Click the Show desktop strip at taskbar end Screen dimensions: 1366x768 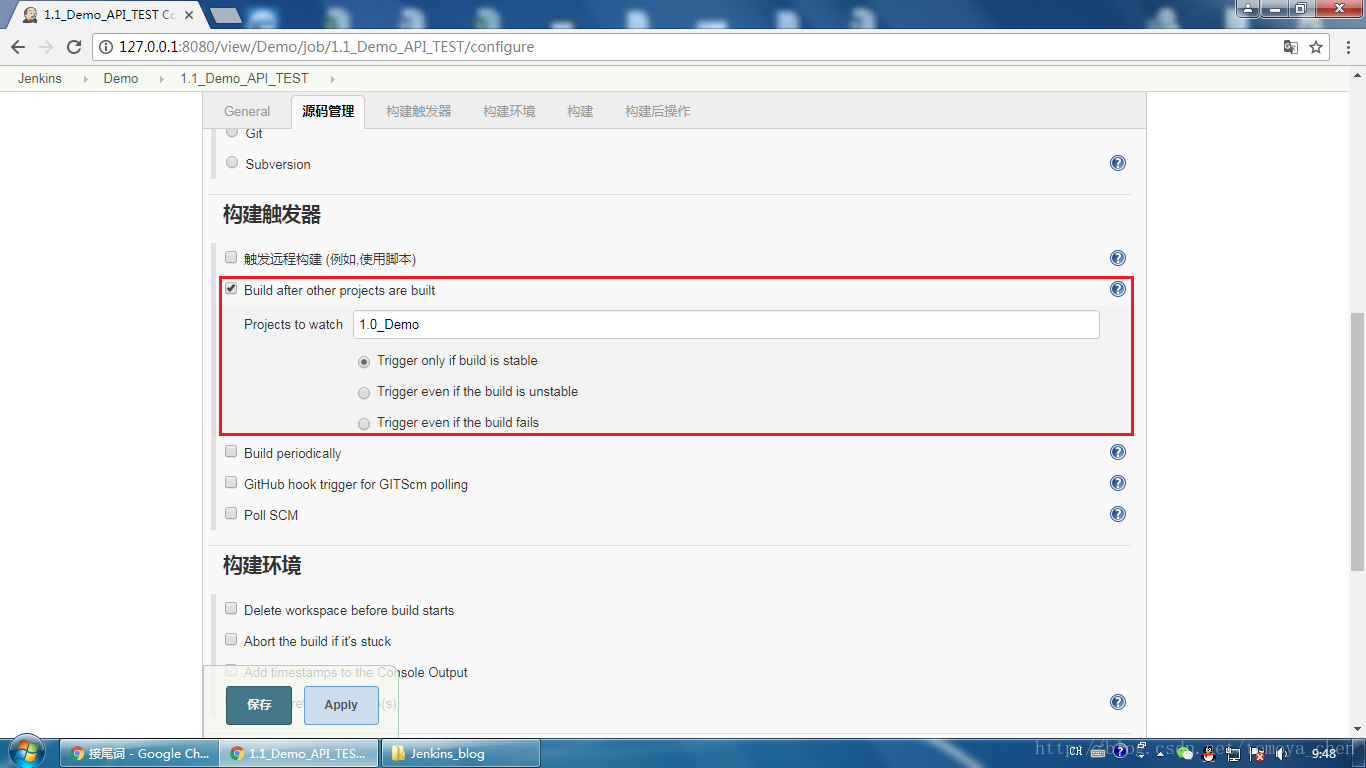1359,753
